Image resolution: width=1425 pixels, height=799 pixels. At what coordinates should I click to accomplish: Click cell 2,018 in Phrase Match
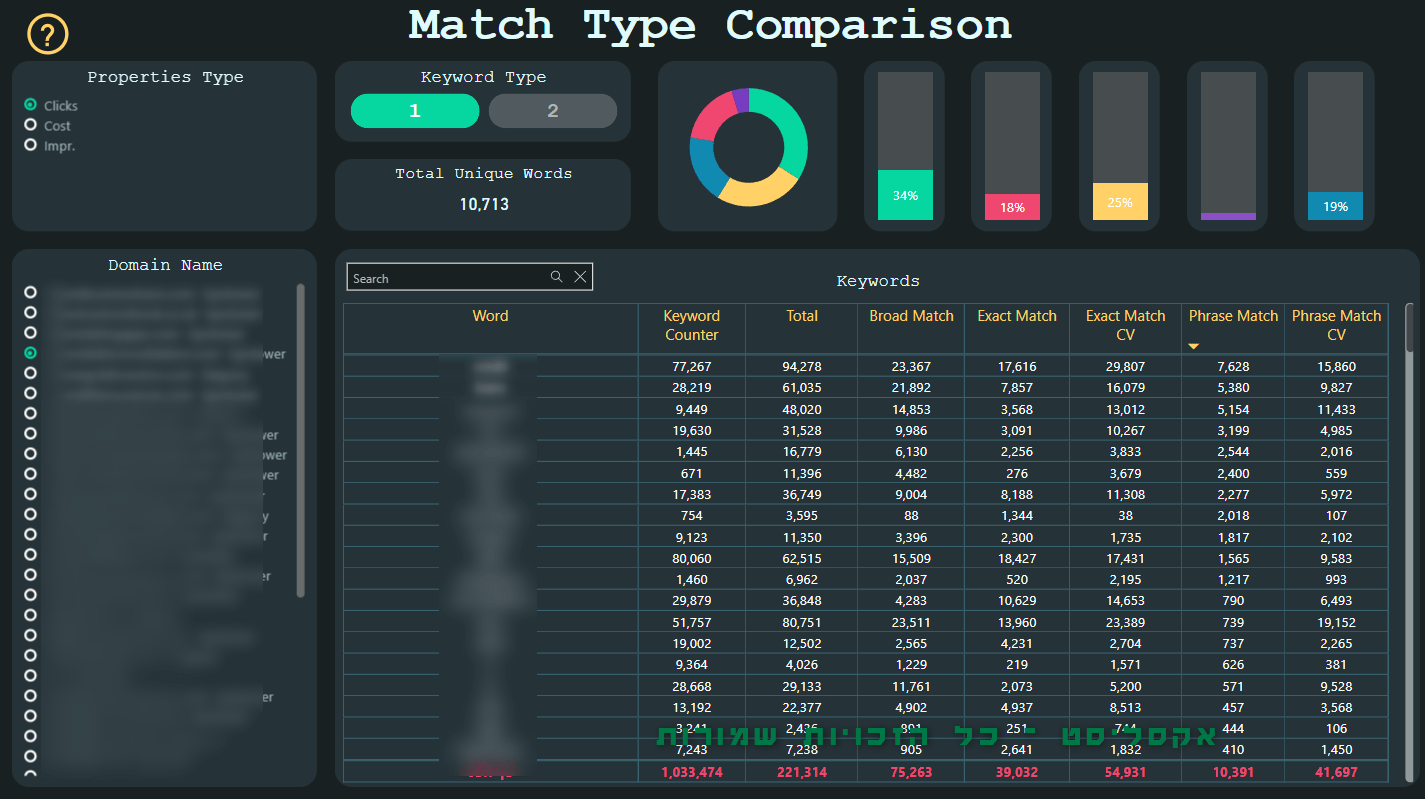tap(1233, 516)
